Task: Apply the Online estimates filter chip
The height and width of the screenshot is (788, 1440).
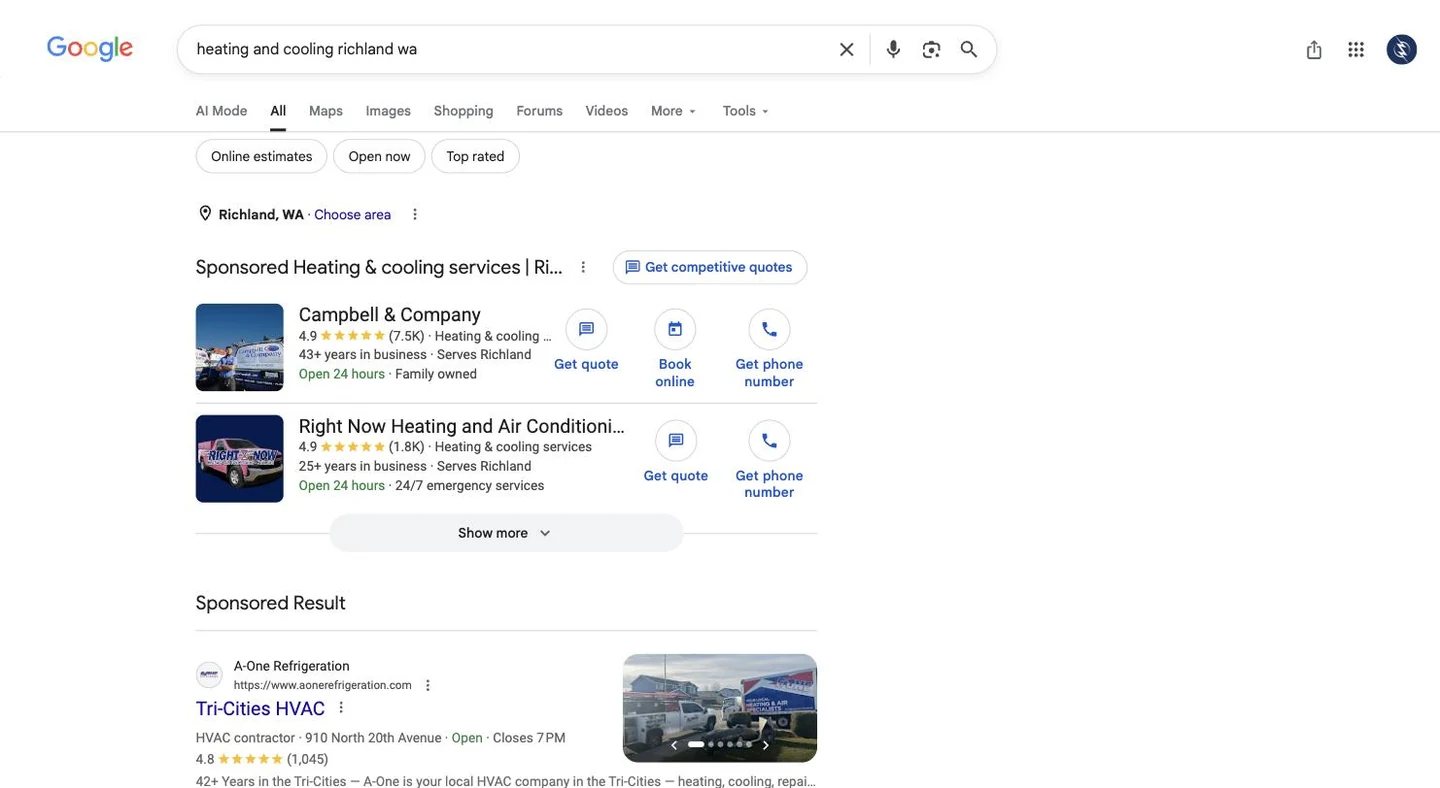Action: point(261,156)
